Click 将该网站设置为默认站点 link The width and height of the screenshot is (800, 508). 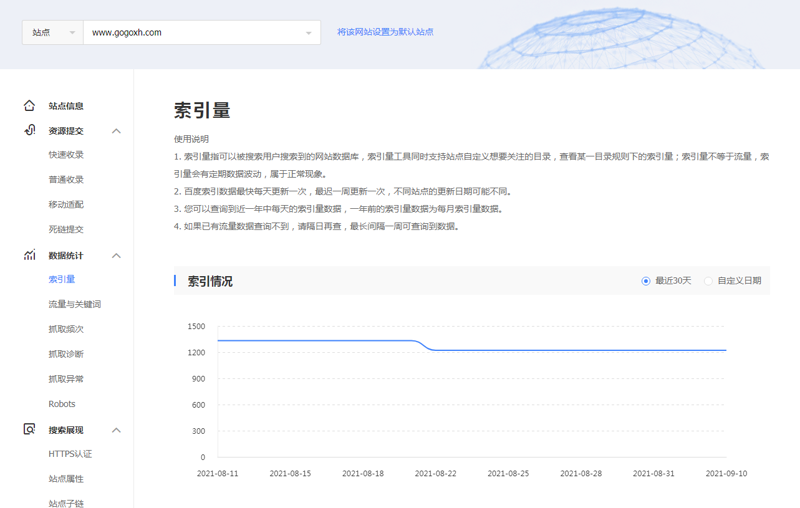tap(385, 32)
